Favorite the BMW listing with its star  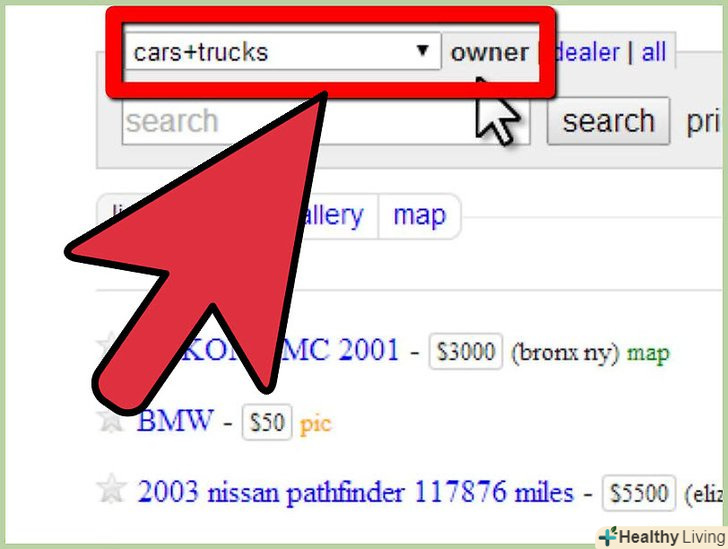110,420
